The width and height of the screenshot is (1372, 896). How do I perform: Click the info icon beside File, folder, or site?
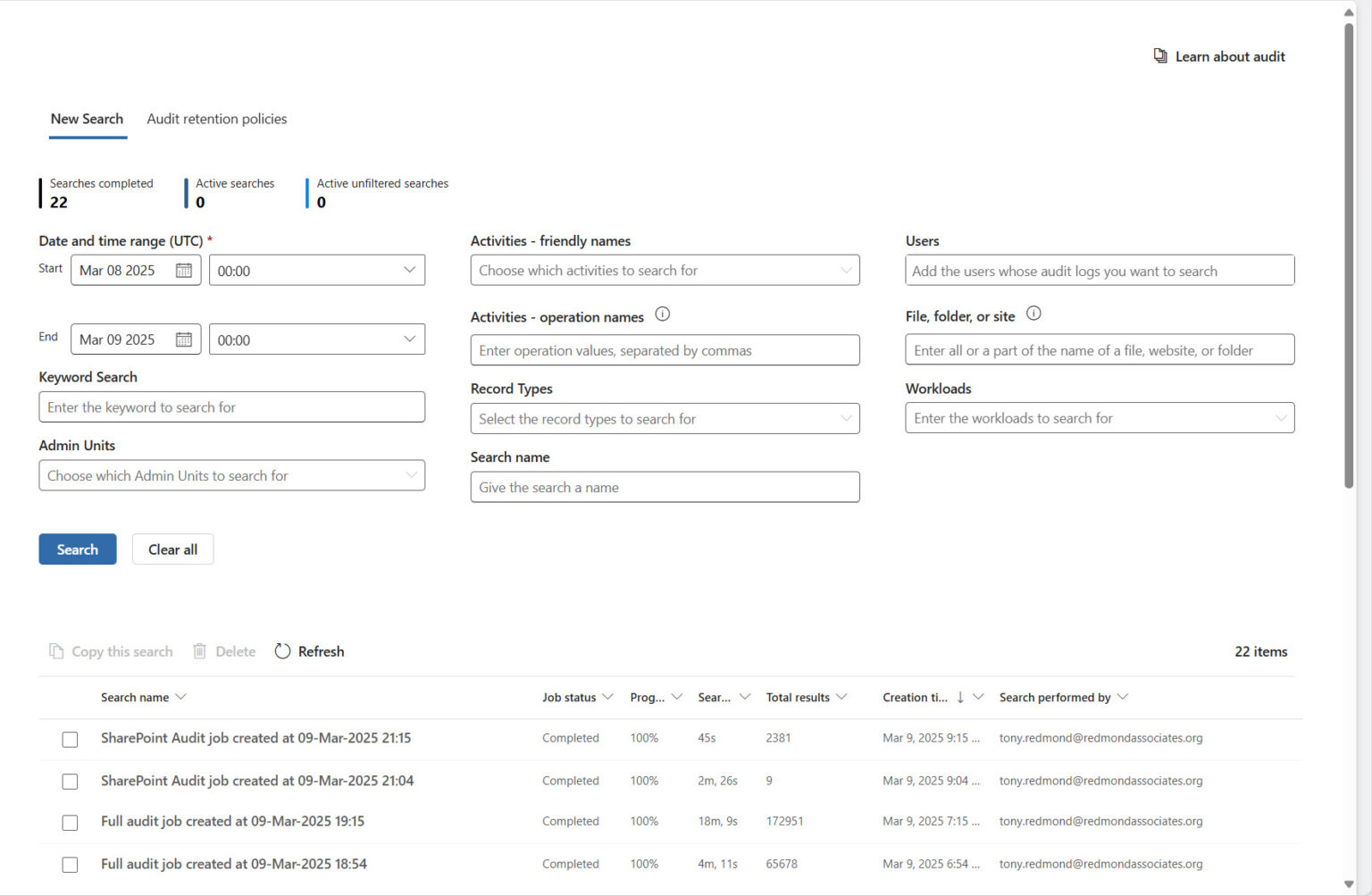[x=1033, y=314]
